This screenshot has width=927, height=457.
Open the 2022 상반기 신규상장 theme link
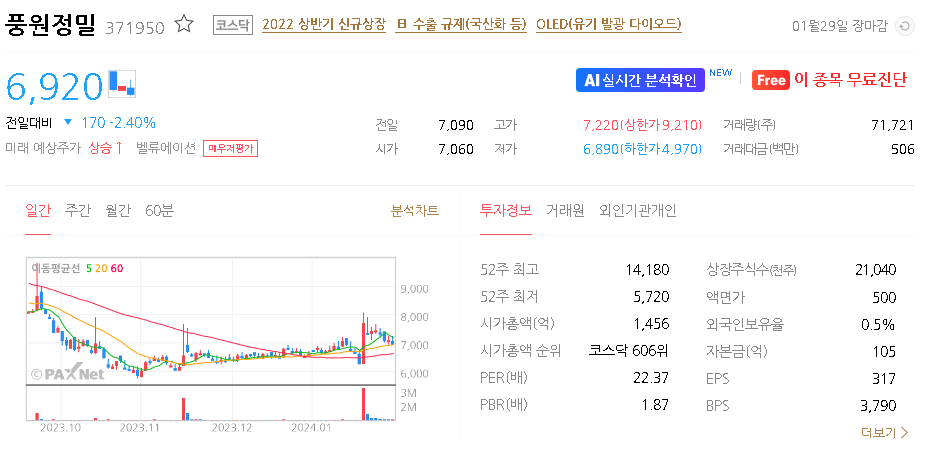323,25
